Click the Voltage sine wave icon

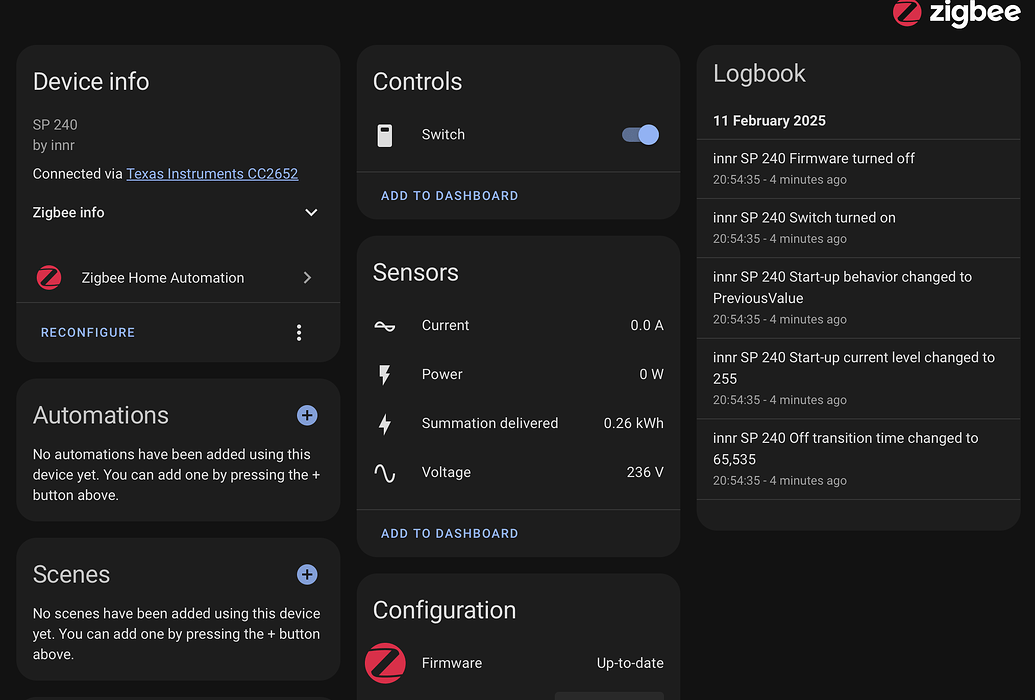385,473
